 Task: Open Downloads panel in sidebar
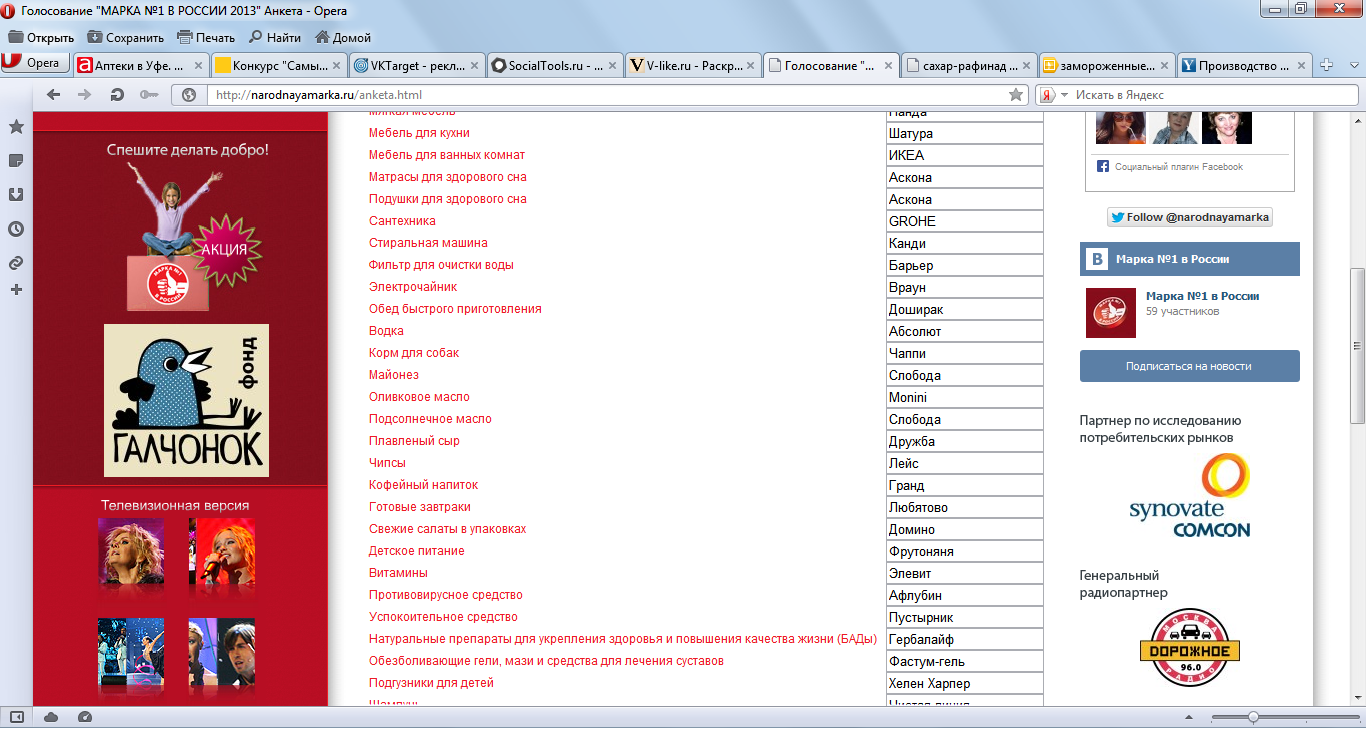(16, 194)
